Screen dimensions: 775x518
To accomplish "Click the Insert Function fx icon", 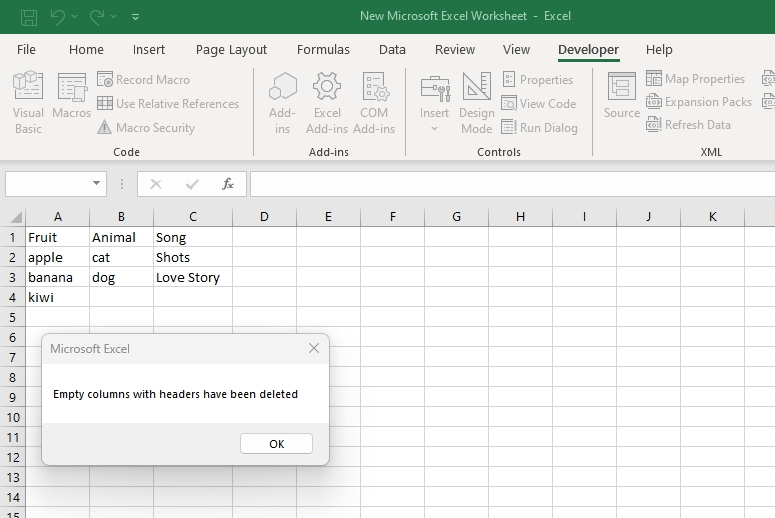I will click(x=227, y=184).
